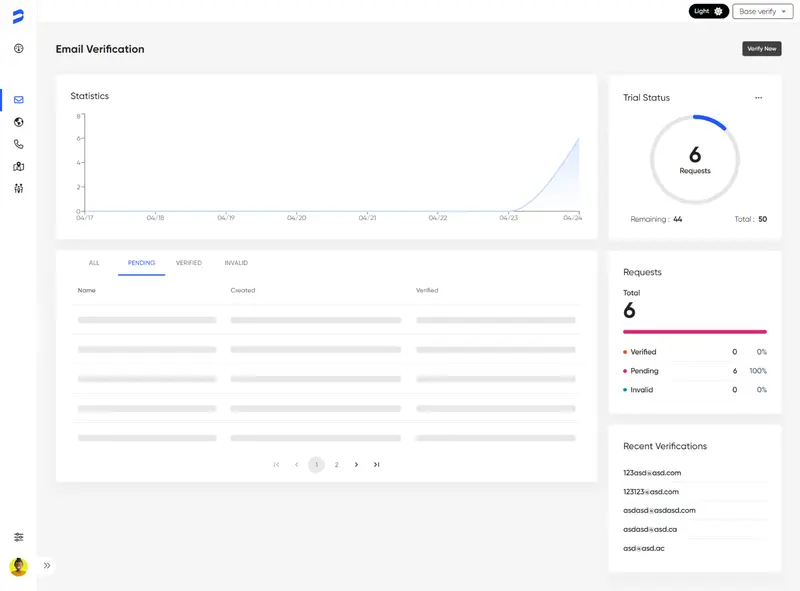The width and height of the screenshot is (800, 591).
Task: Select the INVALID tab
Action: (x=236, y=263)
